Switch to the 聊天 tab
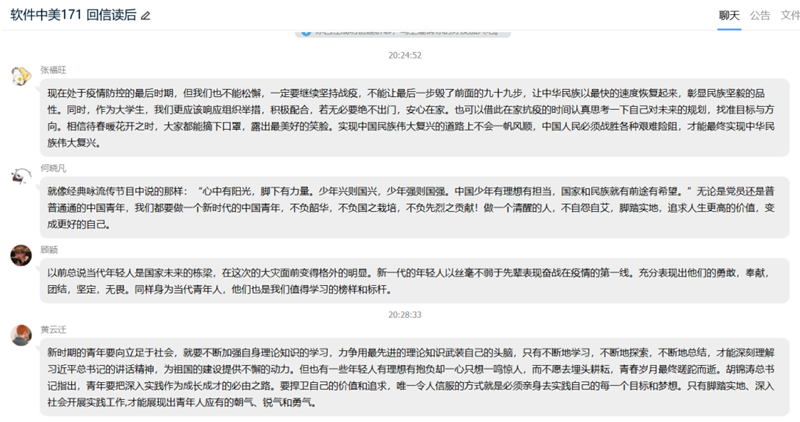The width and height of the screenshot is (800, 422). (729, 15)
